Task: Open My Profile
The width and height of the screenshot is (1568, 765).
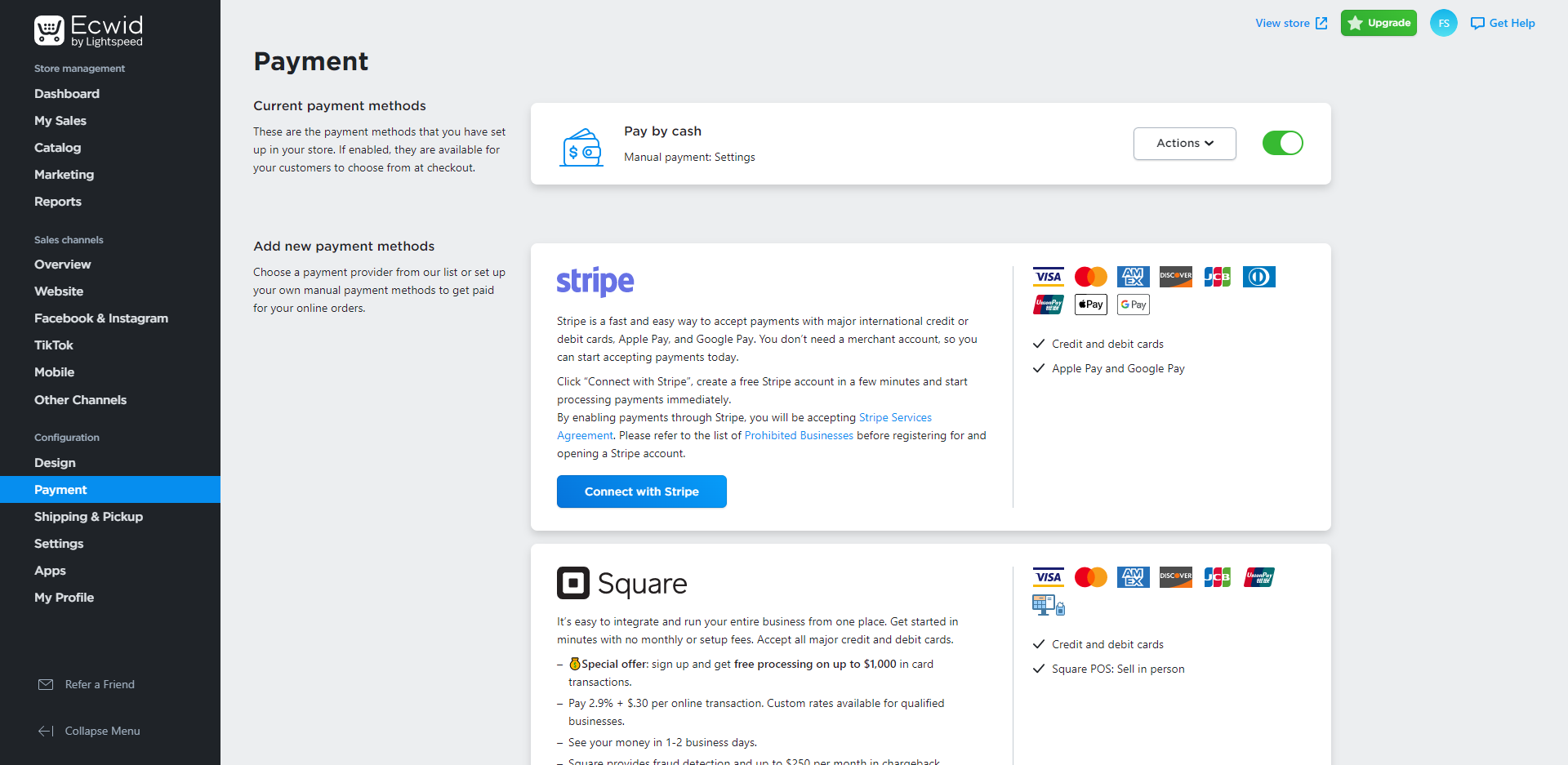Action: pyautogui.click(x=64, y=598)
